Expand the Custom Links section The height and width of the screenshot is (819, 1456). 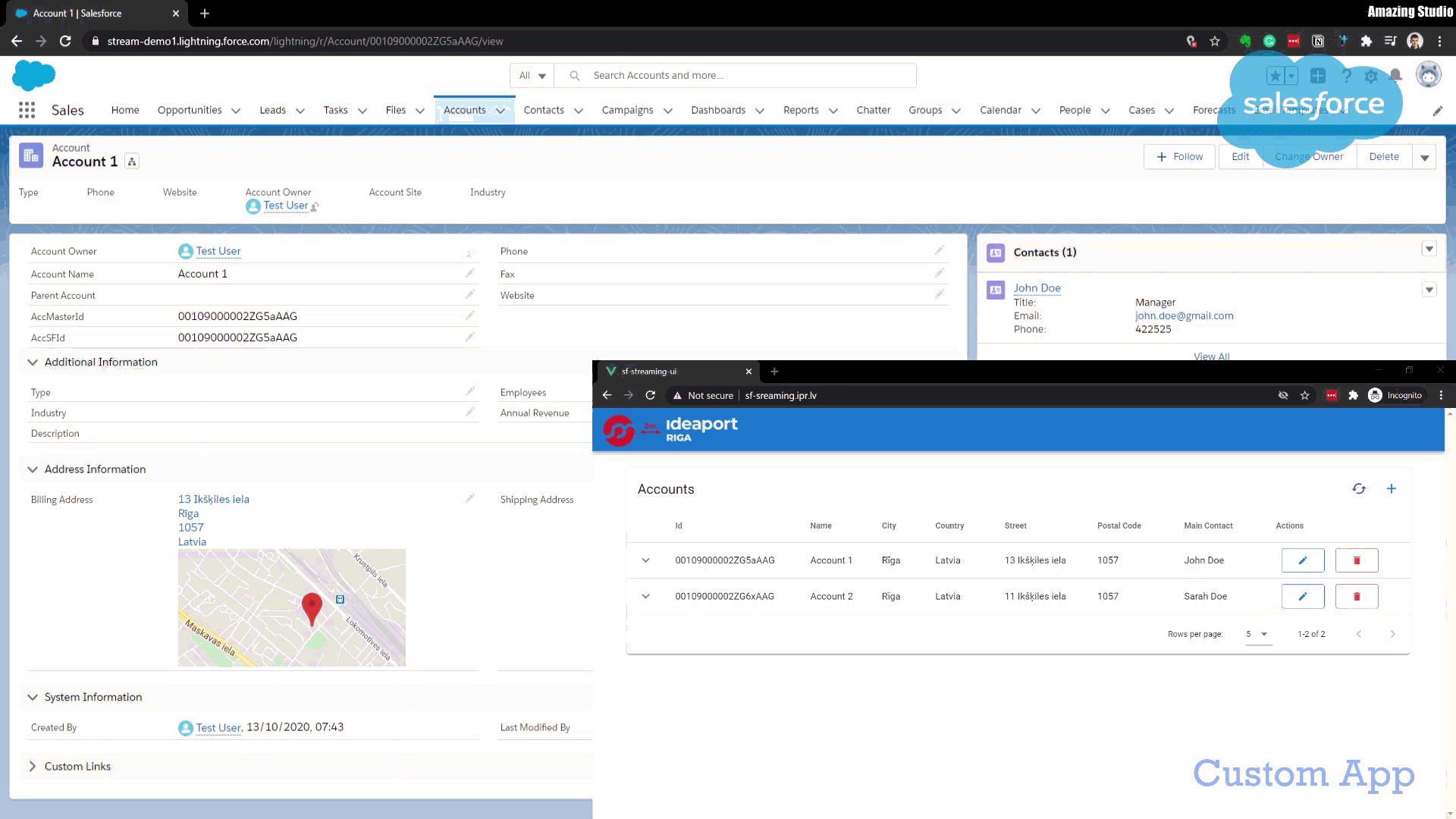[x=33, y=766]
